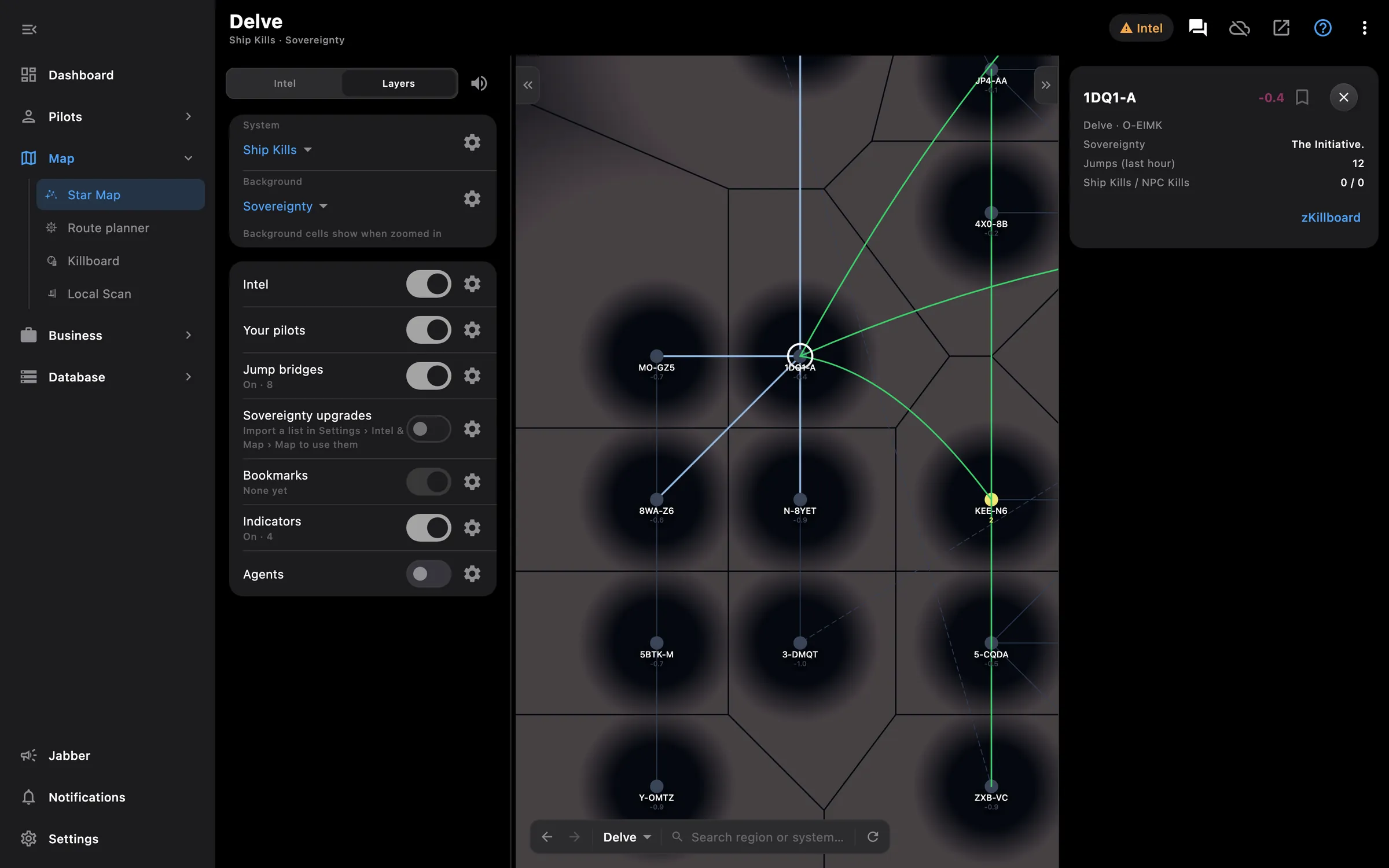
Task: Bookmark the 1DQ1-A system
Action: coord(1302,97)
